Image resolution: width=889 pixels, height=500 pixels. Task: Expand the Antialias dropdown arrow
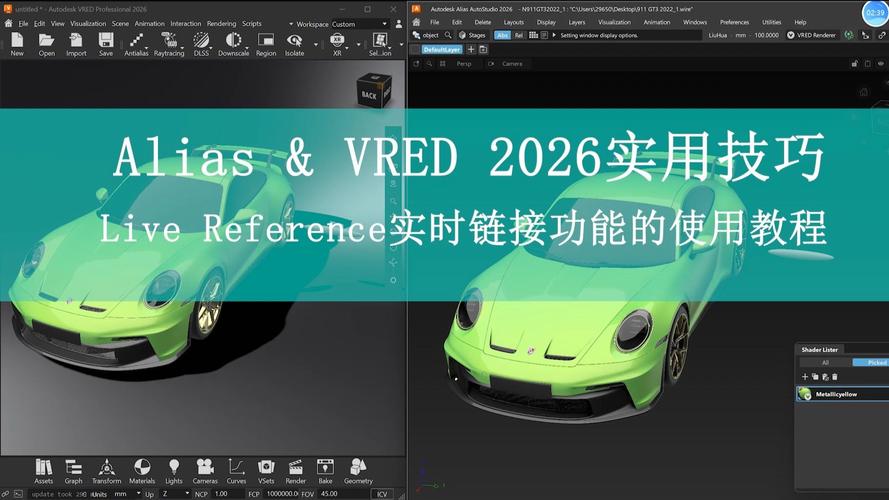tap(146, 48)
